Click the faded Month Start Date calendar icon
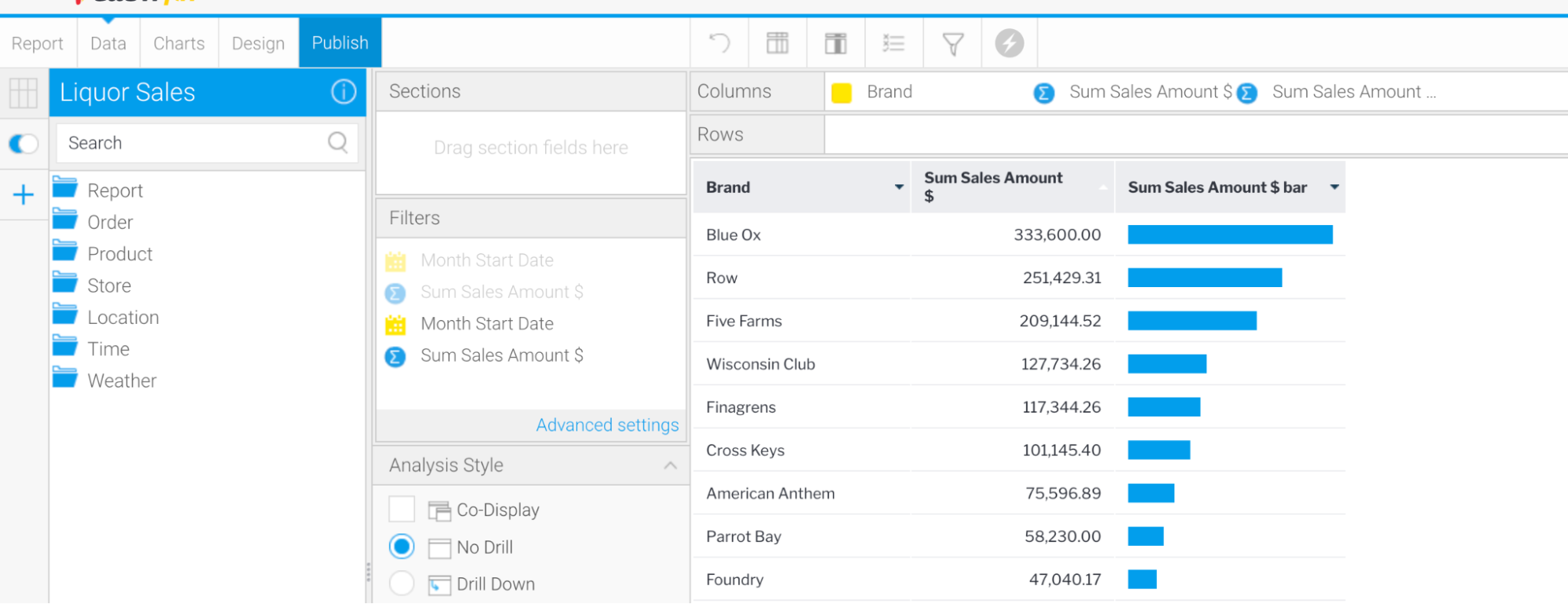 point(395,260)
